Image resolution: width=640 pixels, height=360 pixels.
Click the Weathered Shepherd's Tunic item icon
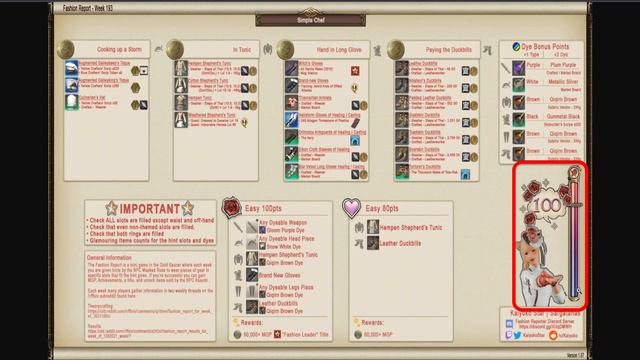(181, 120)
